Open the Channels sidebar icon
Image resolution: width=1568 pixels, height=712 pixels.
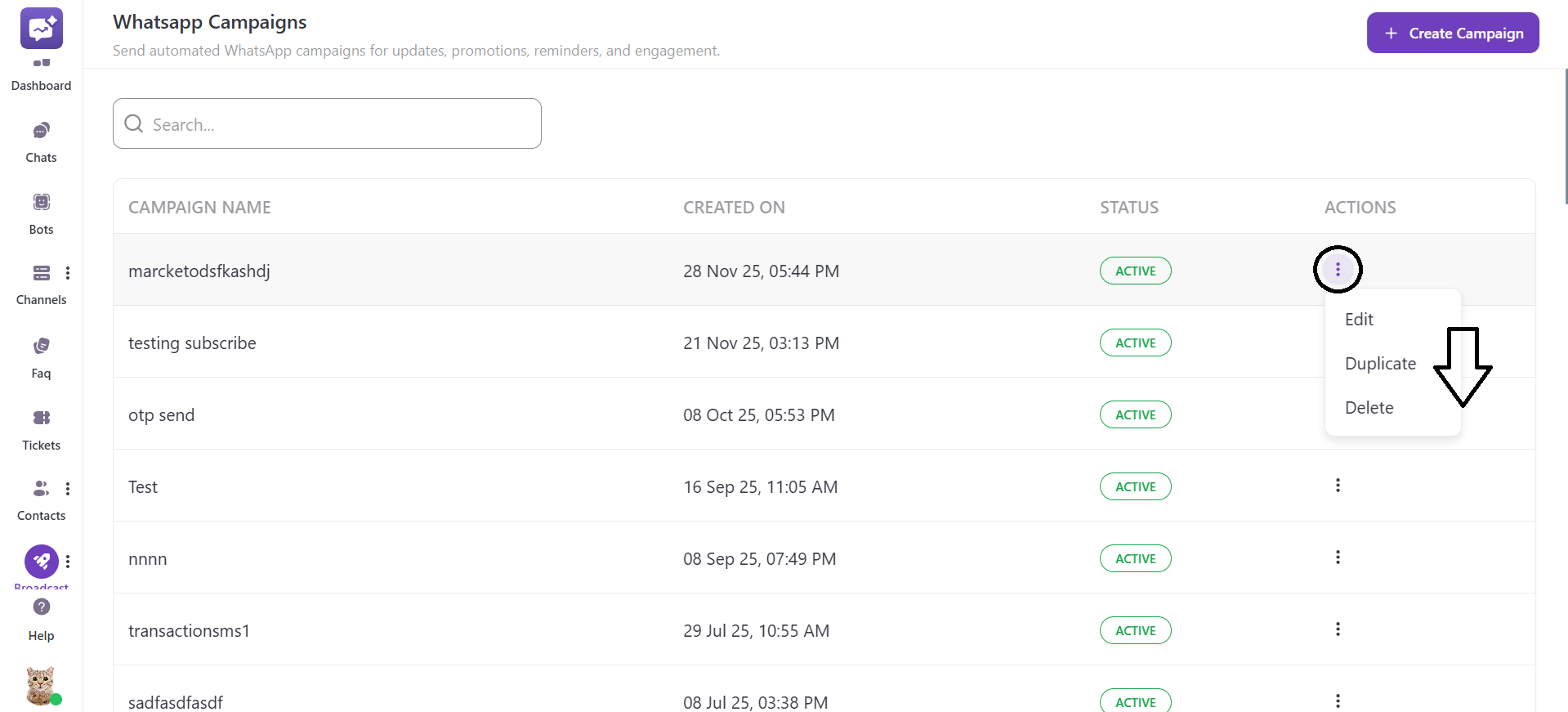(x=41, y=273)
